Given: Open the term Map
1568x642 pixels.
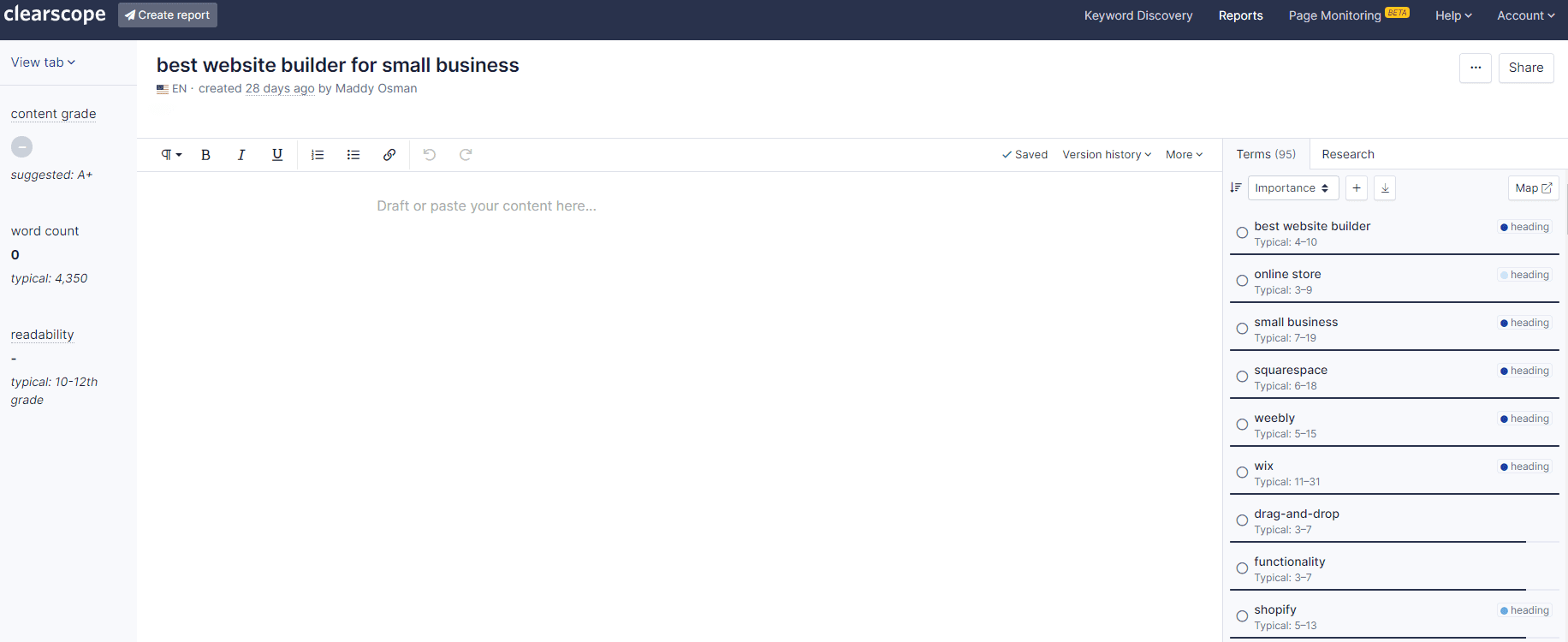Looking at the screenshot, I should pos(1533,188).
